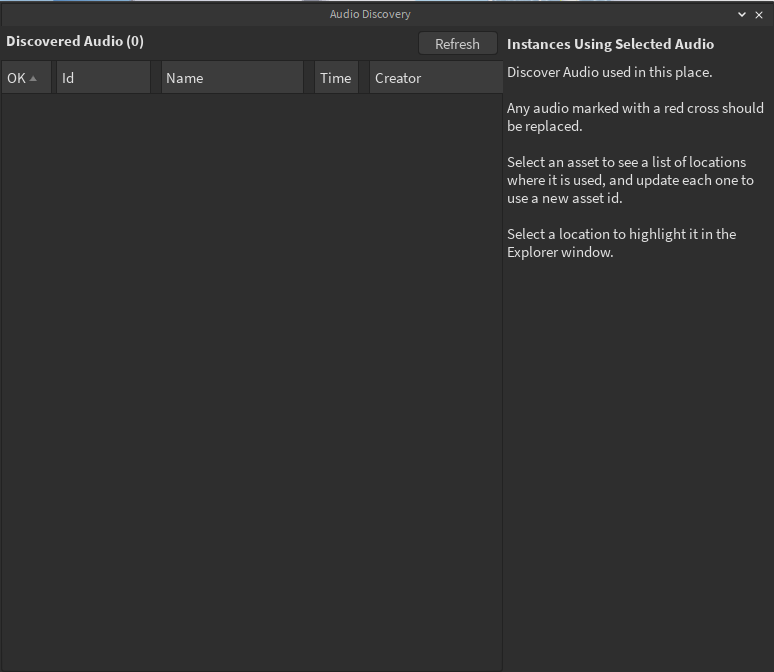774x672 pixels.
Task: Sort by the Name column header
Action: [232, 78]
